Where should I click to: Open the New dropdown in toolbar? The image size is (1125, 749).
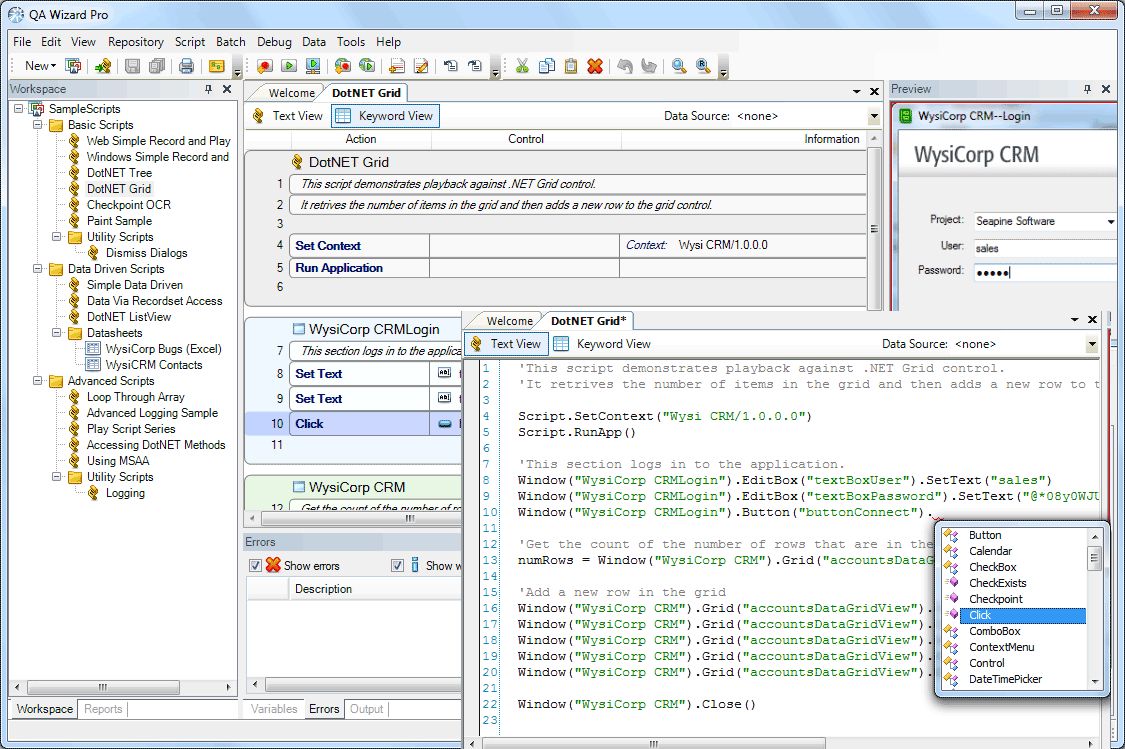[x=39, y=66]
